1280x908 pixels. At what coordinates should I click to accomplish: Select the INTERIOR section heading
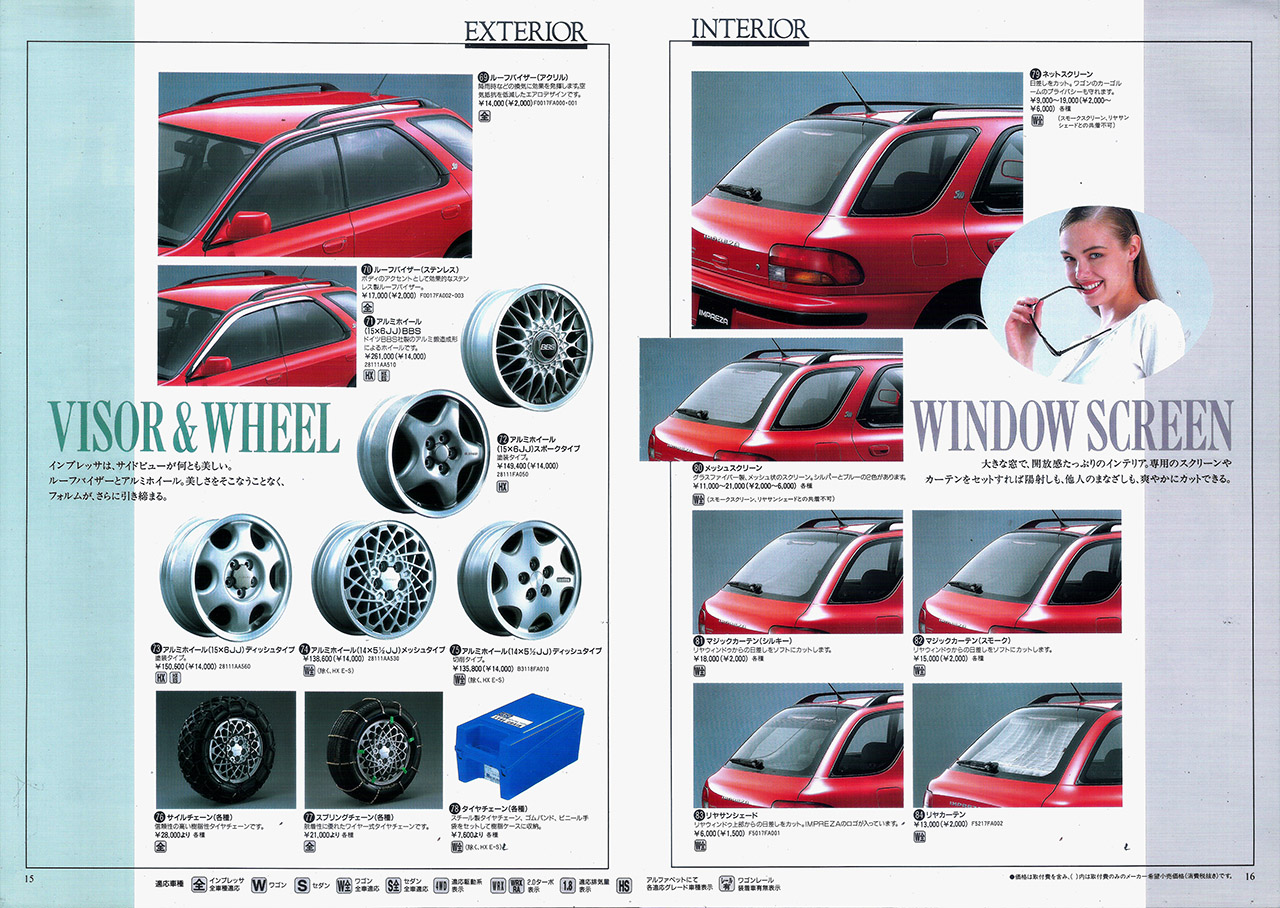(750, 29)
